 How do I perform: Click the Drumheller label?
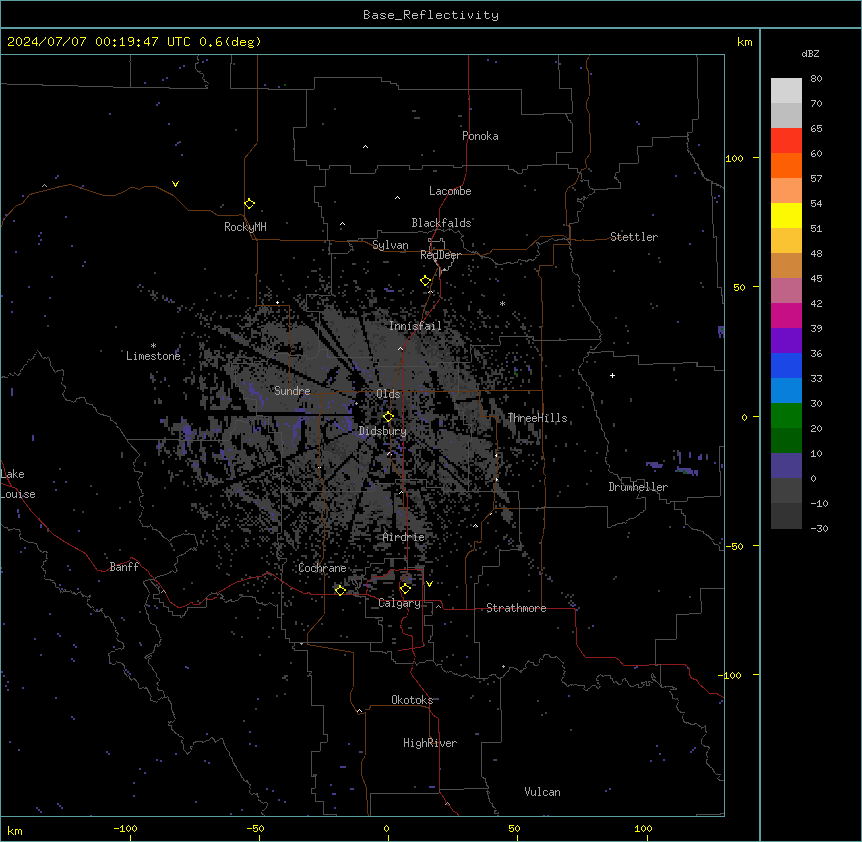[638, 487]
